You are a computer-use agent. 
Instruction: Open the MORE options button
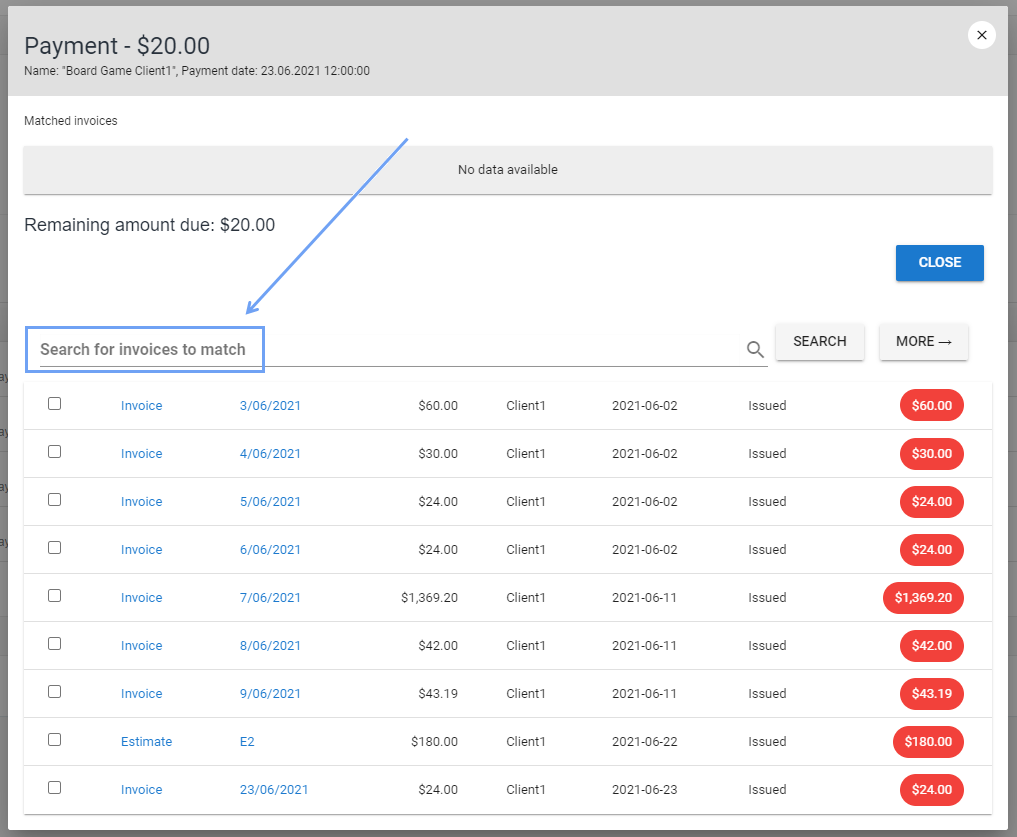click(x=923, y=341)
